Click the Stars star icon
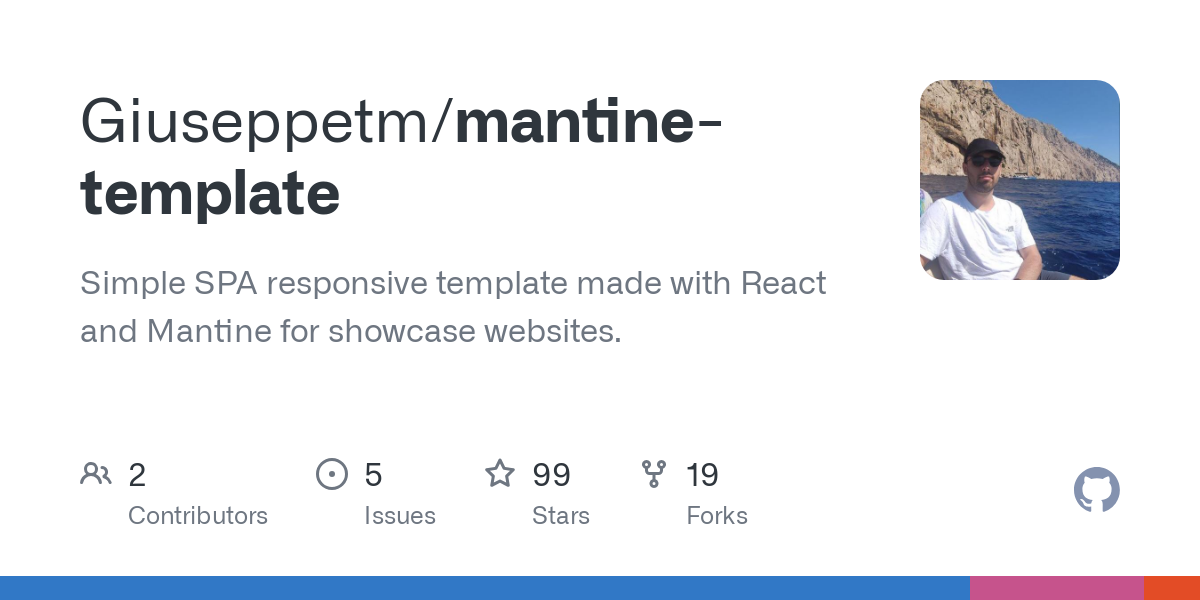 pos(500,473)
